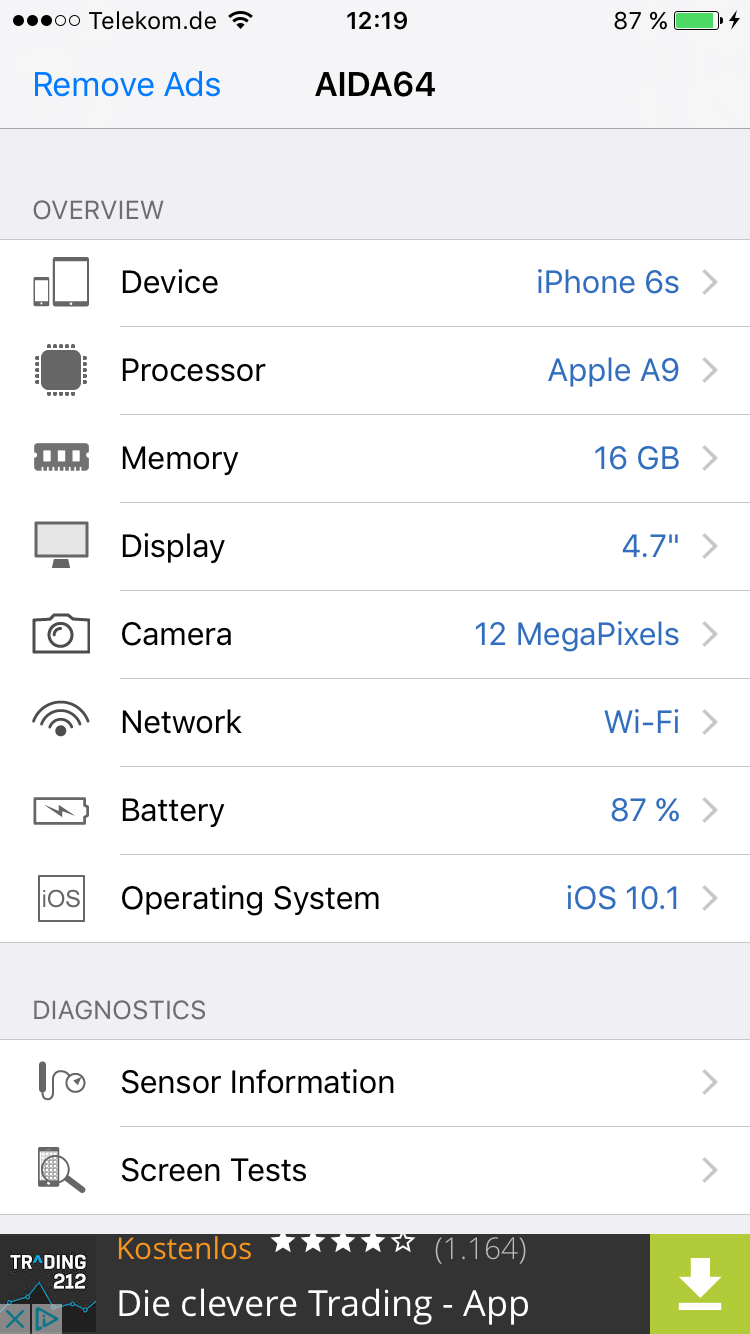Tap the Network Wi-Fi signal icon
This screenshot has height=1334, width=750.
[x=61, y=718]
